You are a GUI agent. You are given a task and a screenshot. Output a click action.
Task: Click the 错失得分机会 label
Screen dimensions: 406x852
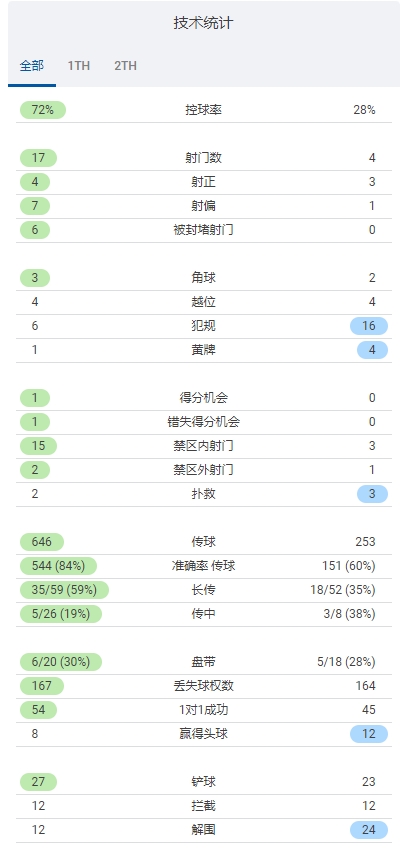[203, 422]
